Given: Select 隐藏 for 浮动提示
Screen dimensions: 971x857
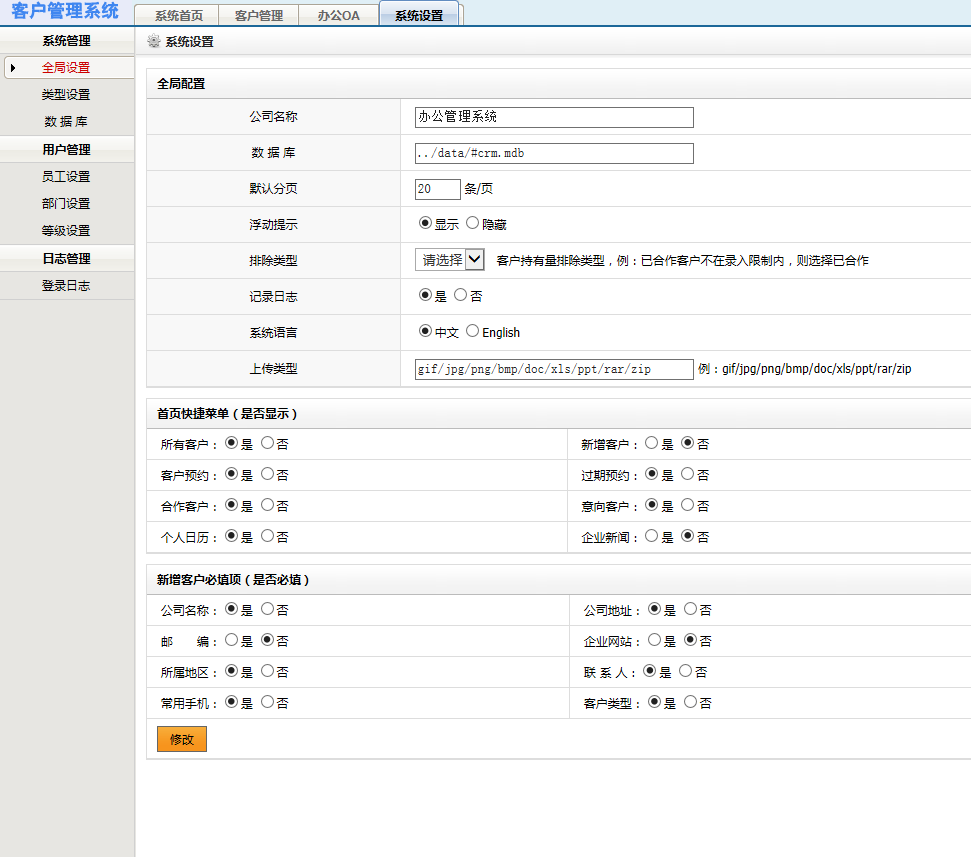Looking at the screenshot, I should point(471,223).
